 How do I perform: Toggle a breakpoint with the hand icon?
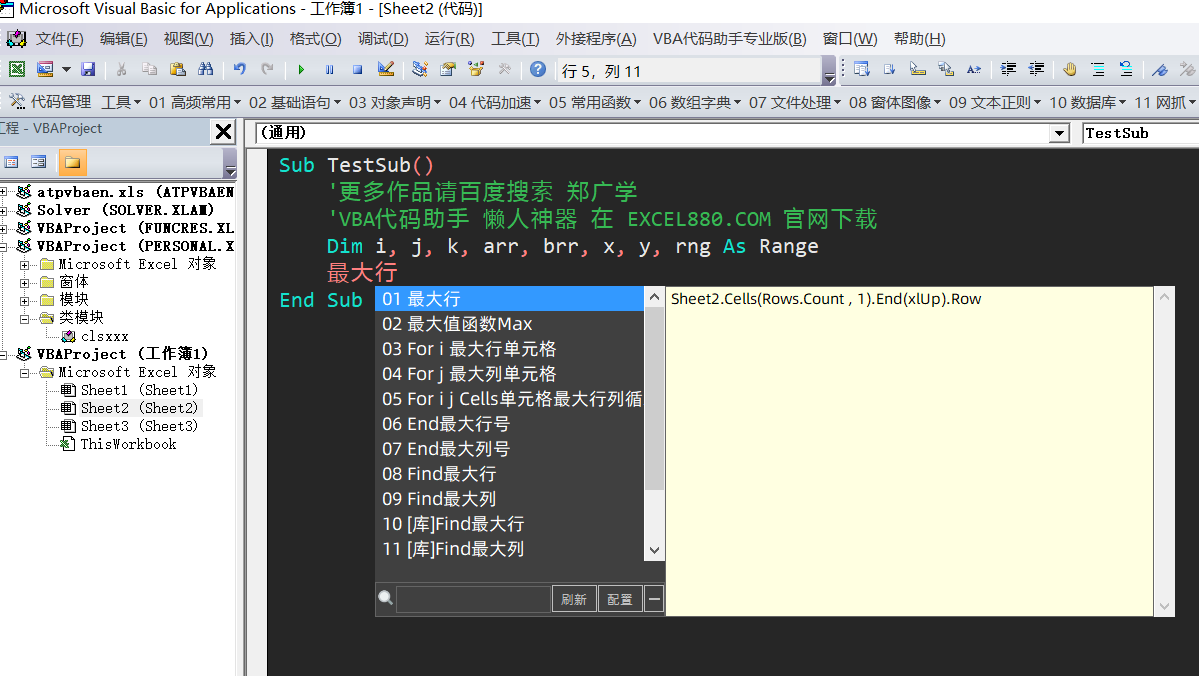tap(1070, 70)
